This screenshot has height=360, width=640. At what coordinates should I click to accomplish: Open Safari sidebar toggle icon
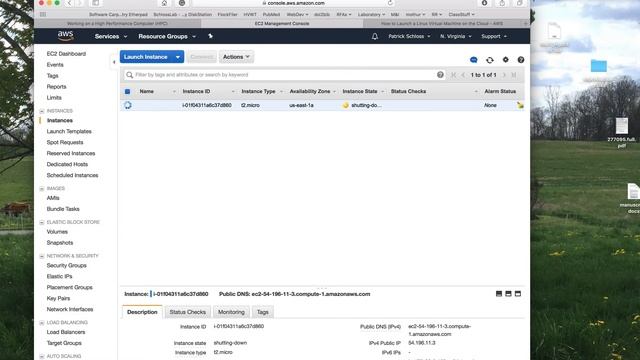pyautogui.click(x=96, y=3)
